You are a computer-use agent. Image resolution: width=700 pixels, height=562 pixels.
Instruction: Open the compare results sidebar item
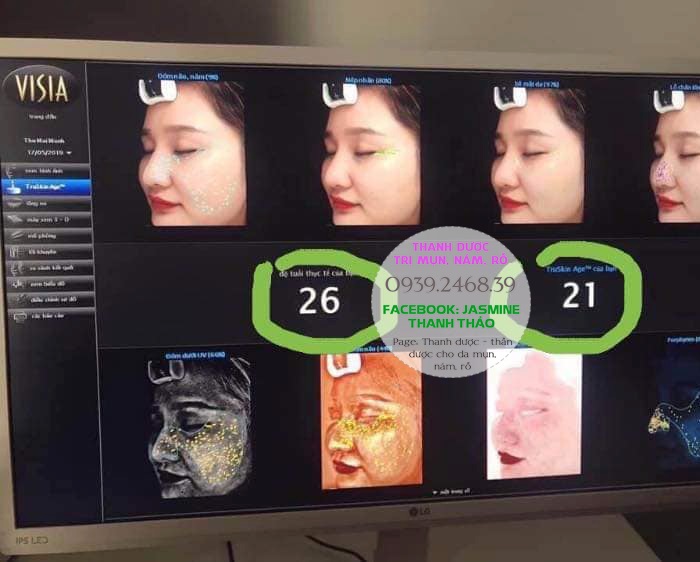pos(50,267)
